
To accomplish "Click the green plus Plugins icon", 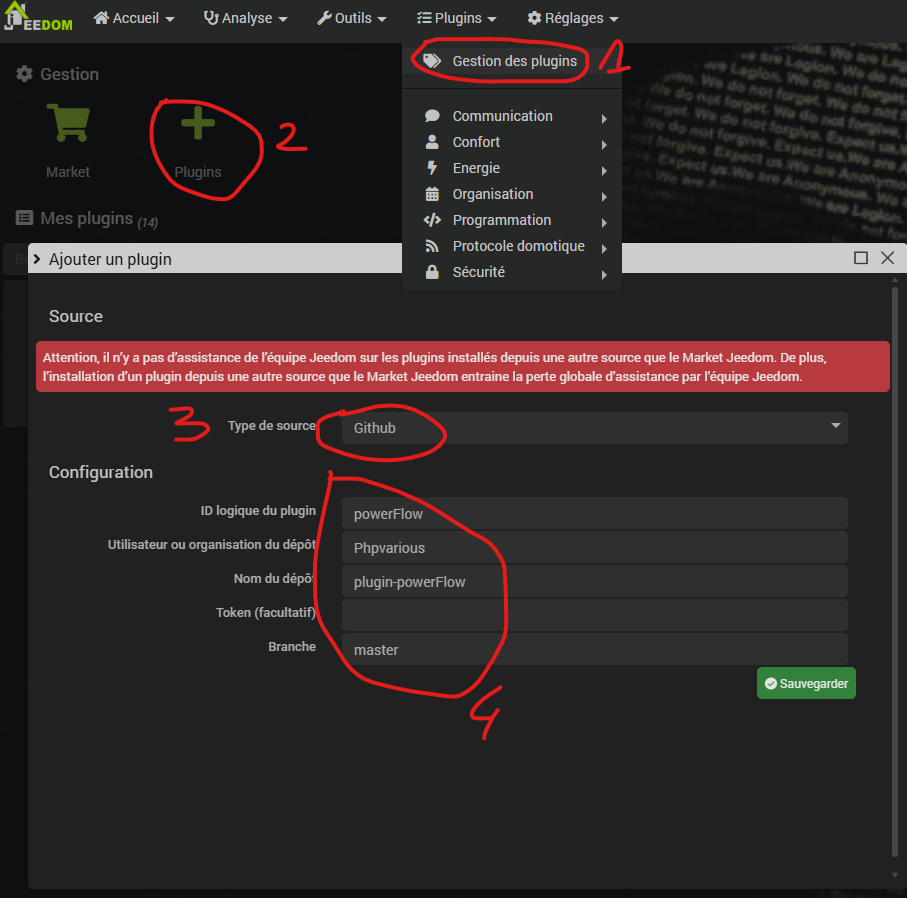I will click(198, 123).
